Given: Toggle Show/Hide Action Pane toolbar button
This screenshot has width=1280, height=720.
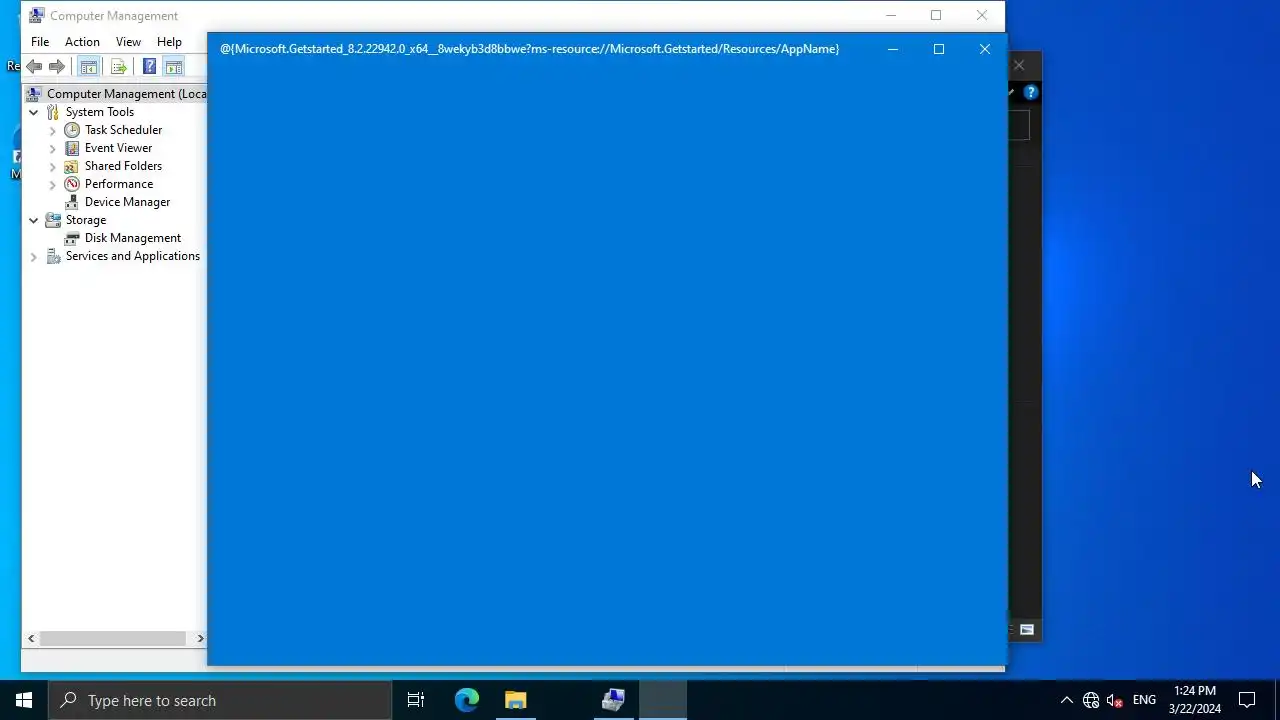Looking at the screenshot, I should point(174,67).
